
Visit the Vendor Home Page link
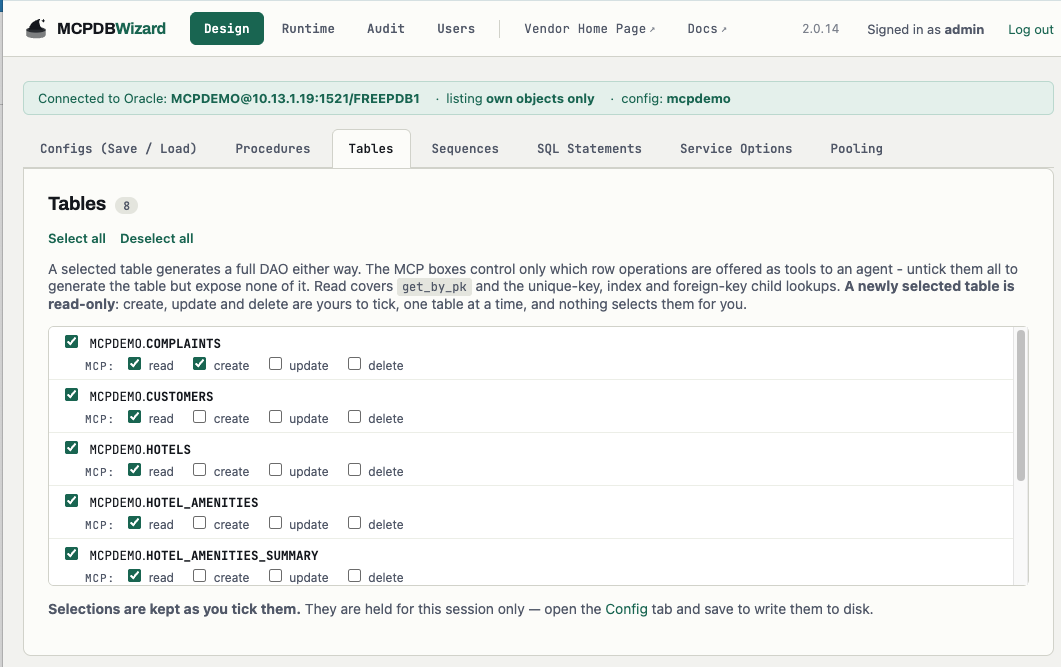tap(589, 28)
